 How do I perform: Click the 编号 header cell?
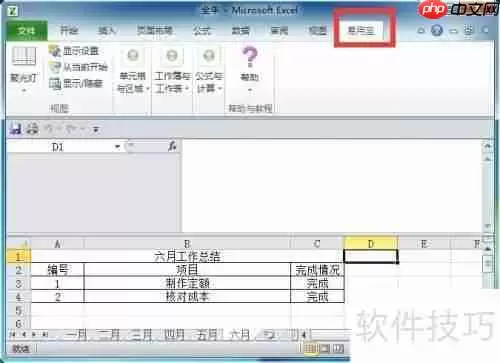point(57,270)
